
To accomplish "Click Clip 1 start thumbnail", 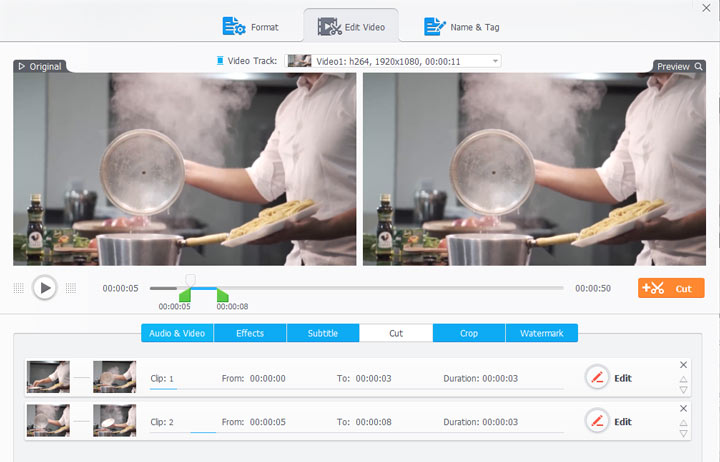I will coord(48,377).
